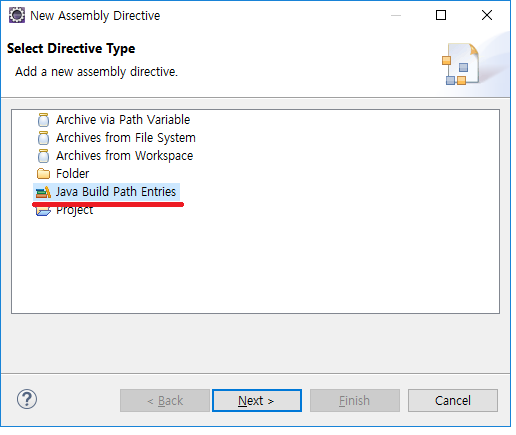
Task: Select the Folder directive type
Action: [72, 174]
